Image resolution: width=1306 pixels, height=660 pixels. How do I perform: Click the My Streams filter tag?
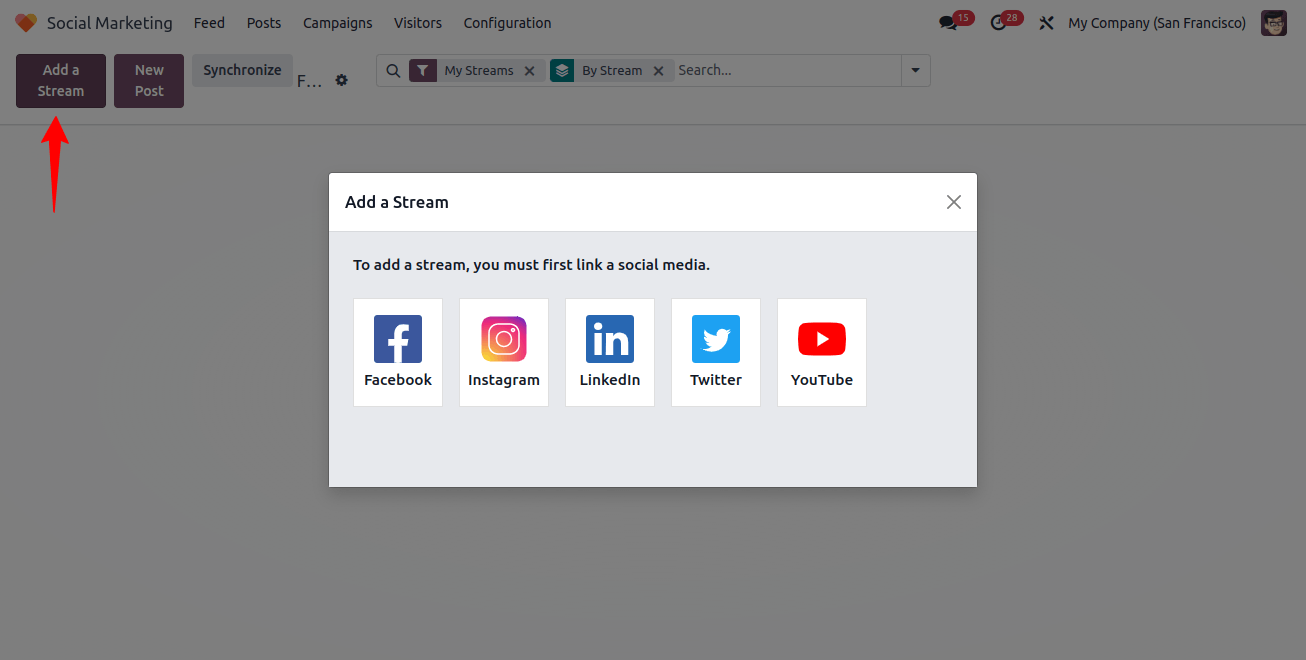pyautogui.click(x=479, y=71)
